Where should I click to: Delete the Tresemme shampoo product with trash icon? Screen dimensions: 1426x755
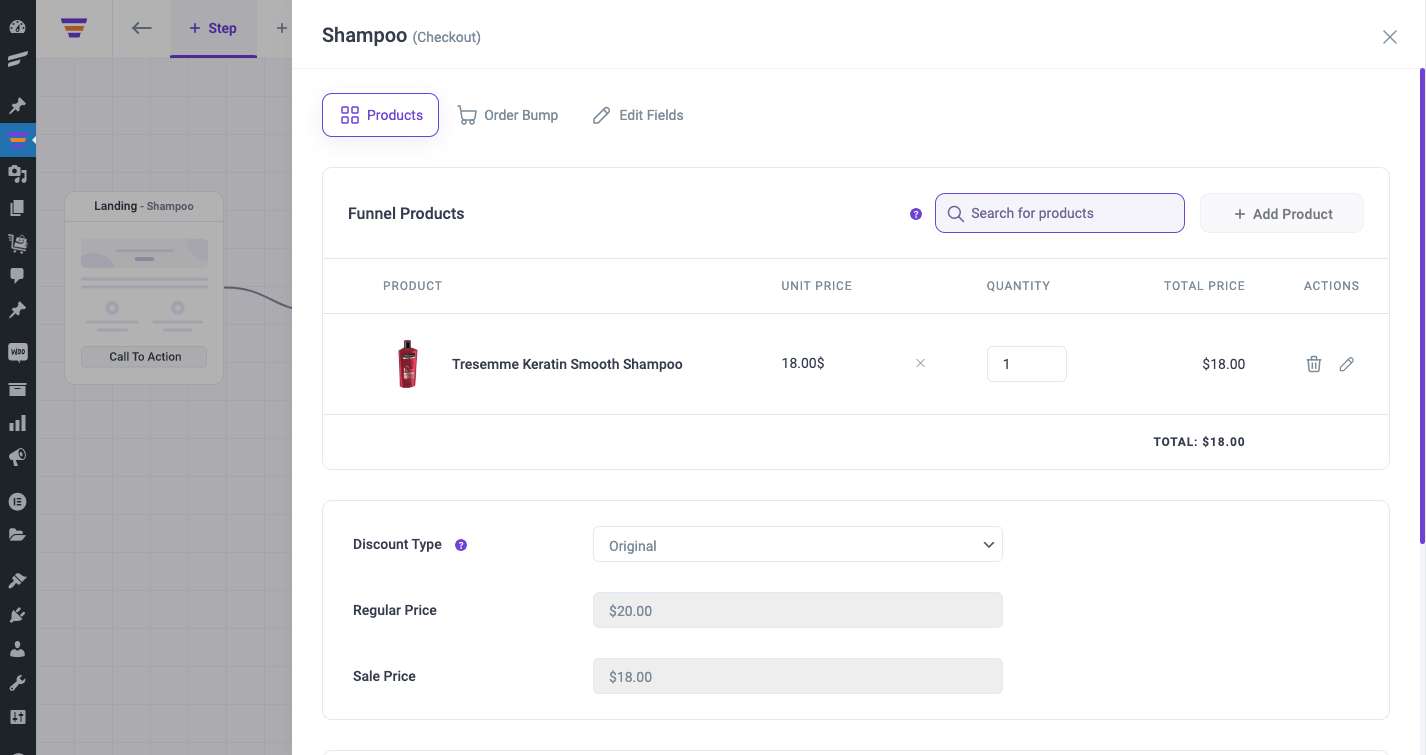pos(1314,364)
